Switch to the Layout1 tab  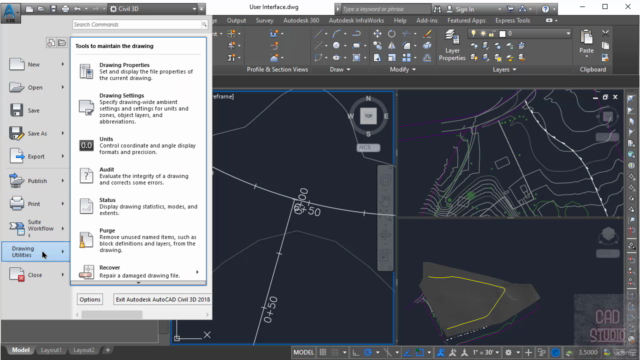51,350
